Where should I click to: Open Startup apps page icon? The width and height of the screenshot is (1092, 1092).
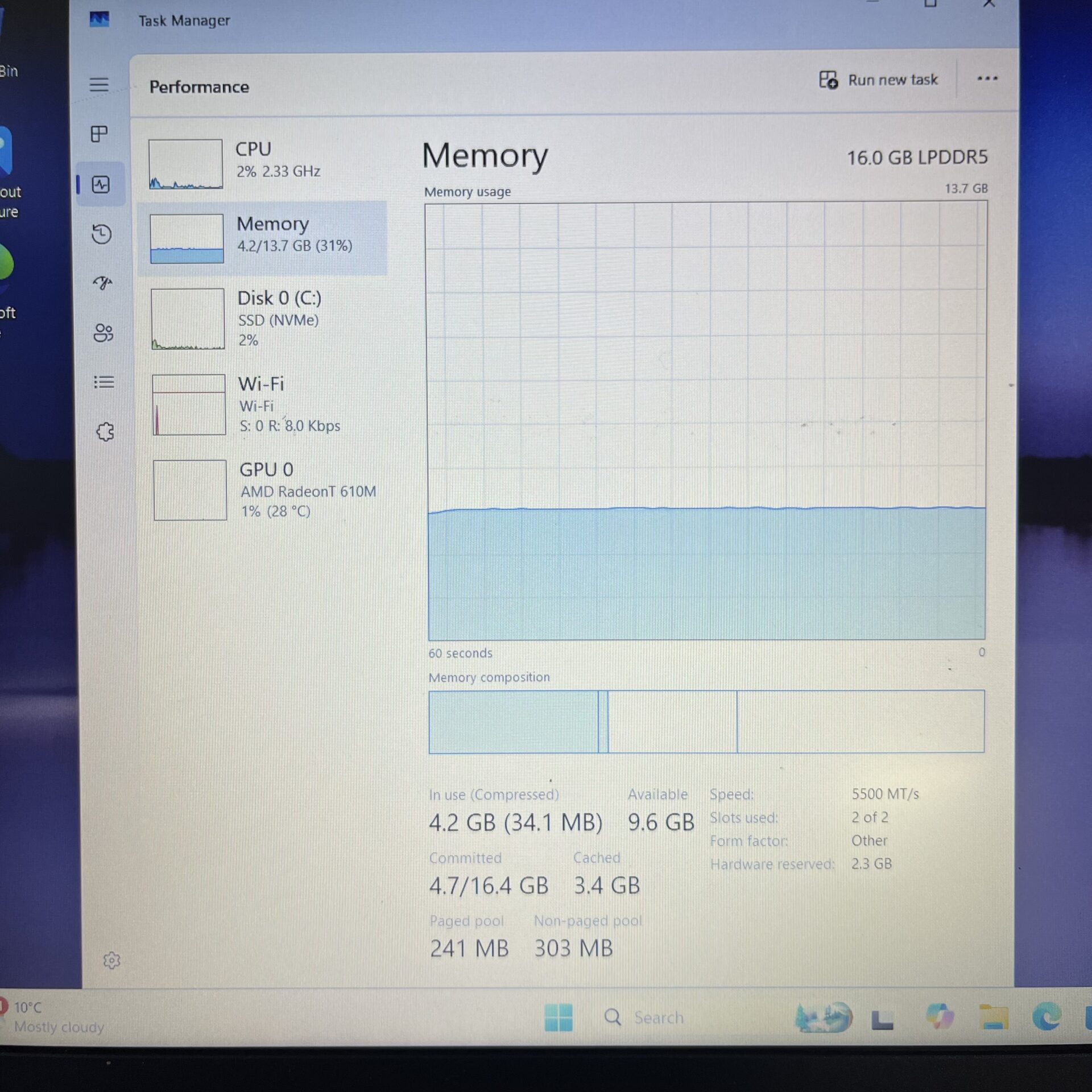click(102, 283)
